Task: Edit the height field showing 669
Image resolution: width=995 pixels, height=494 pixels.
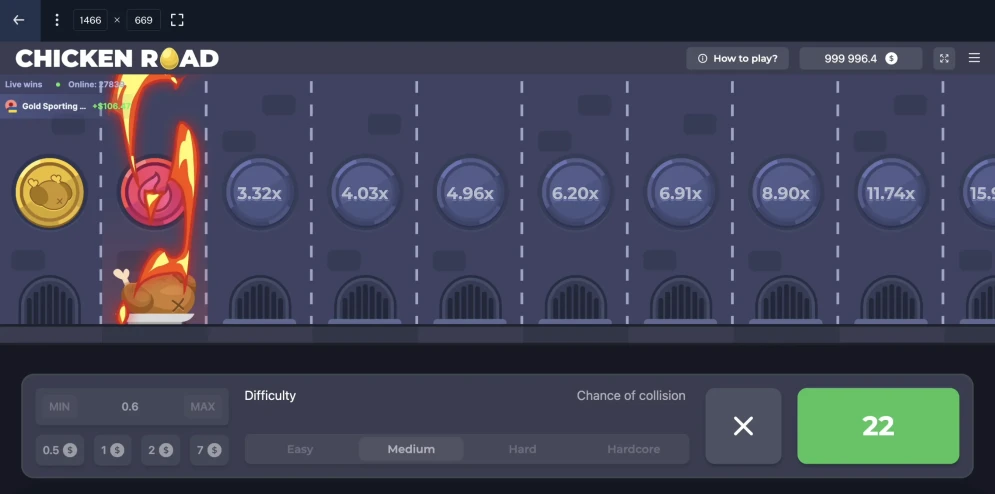Action: 143,20
